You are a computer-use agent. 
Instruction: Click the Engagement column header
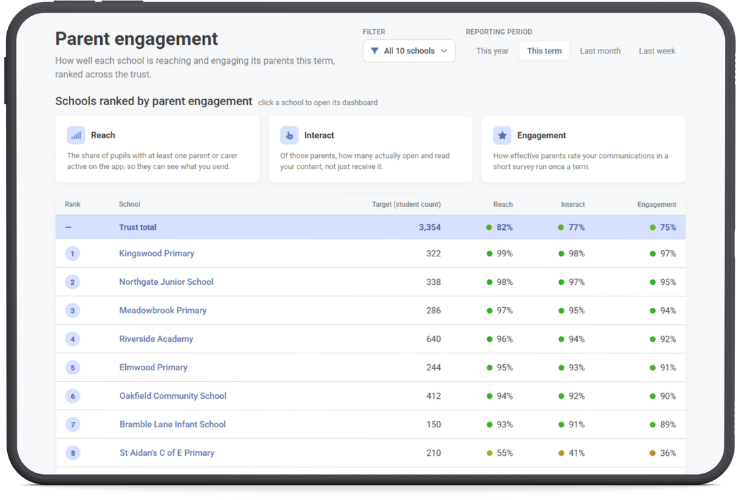pyautogui.click(x=656, y=204)
